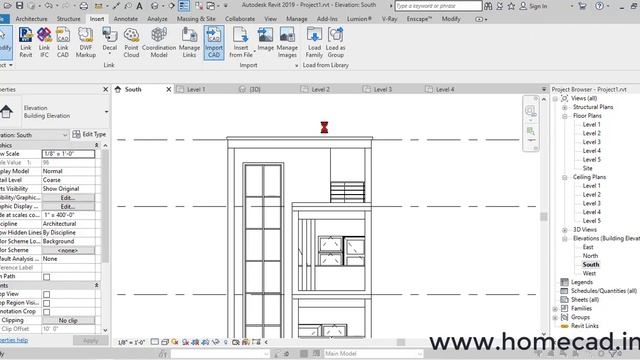Click the keyword search box
This screenshot has height=360, width=640.
(438, 6)
